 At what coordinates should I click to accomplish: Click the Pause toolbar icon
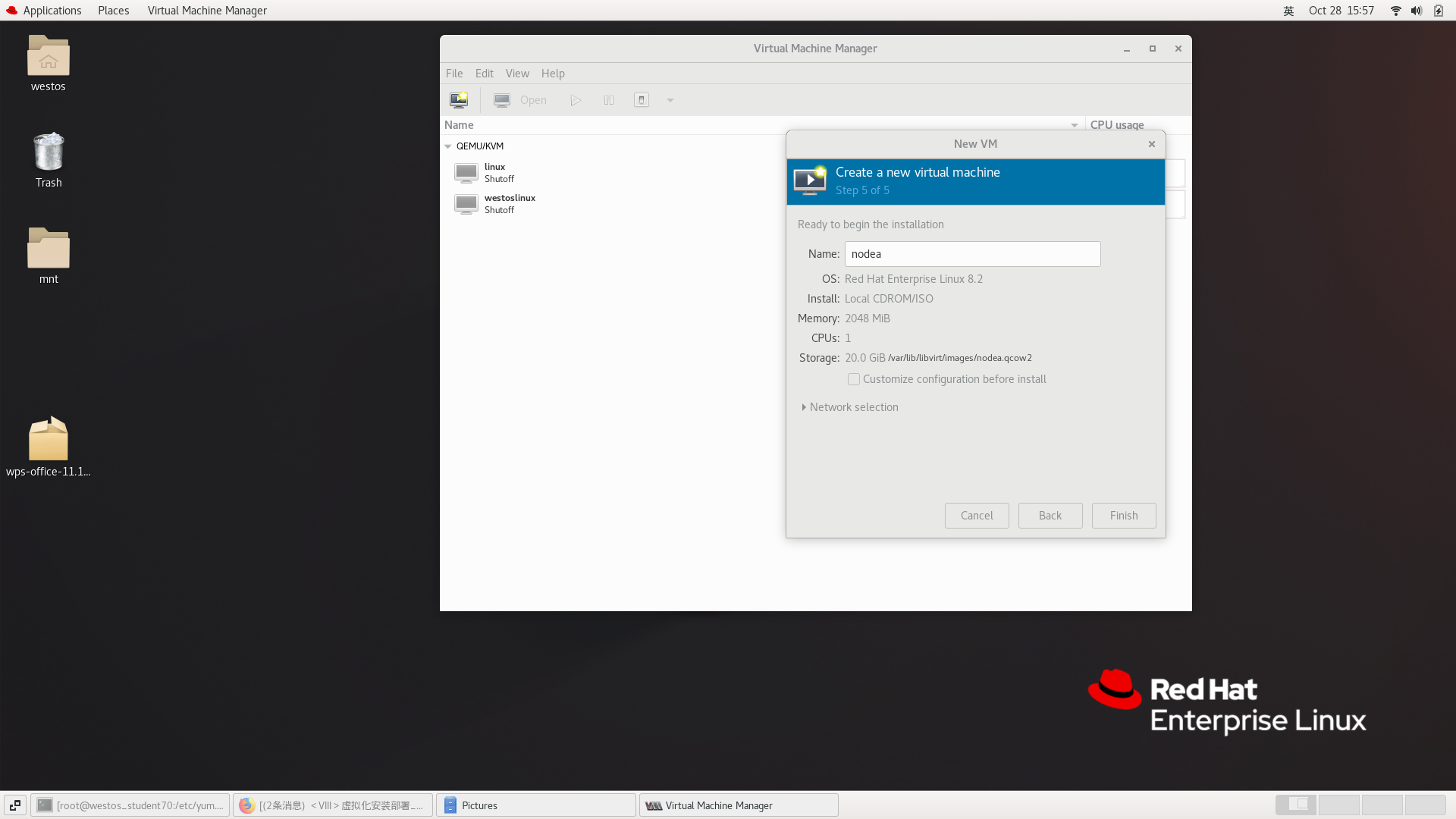tap(609, 100)
